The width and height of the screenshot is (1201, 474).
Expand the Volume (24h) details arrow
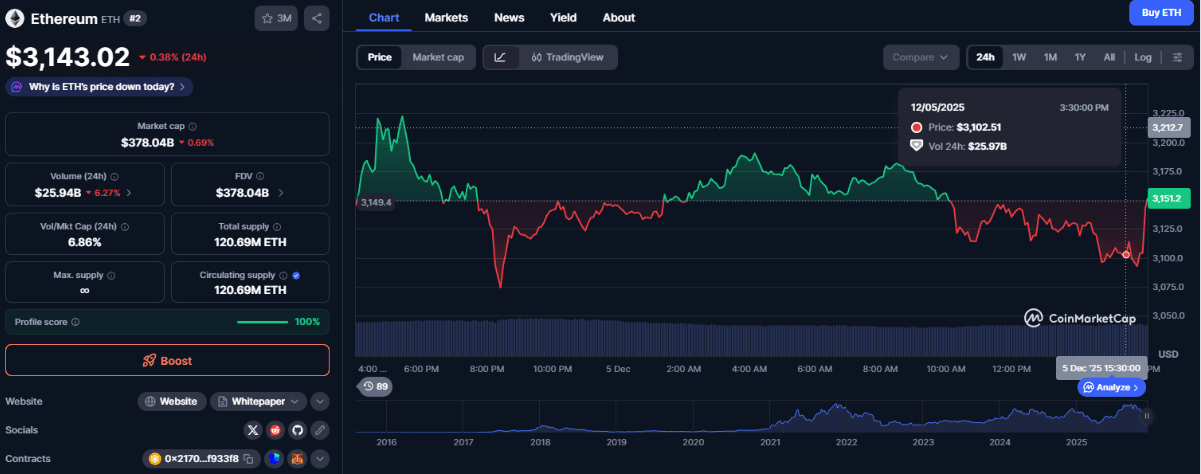[x=129, y=193]
